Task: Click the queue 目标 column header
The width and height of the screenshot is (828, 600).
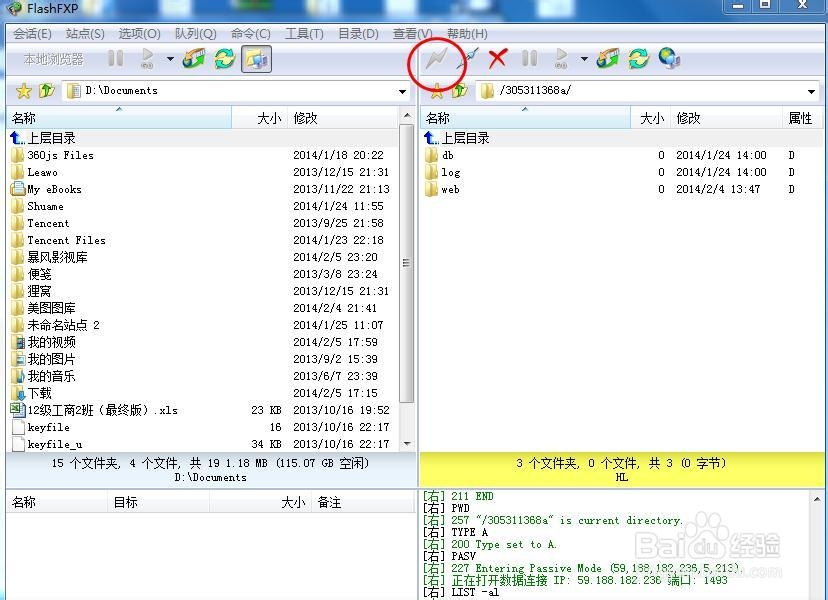Action: [158, 502]
